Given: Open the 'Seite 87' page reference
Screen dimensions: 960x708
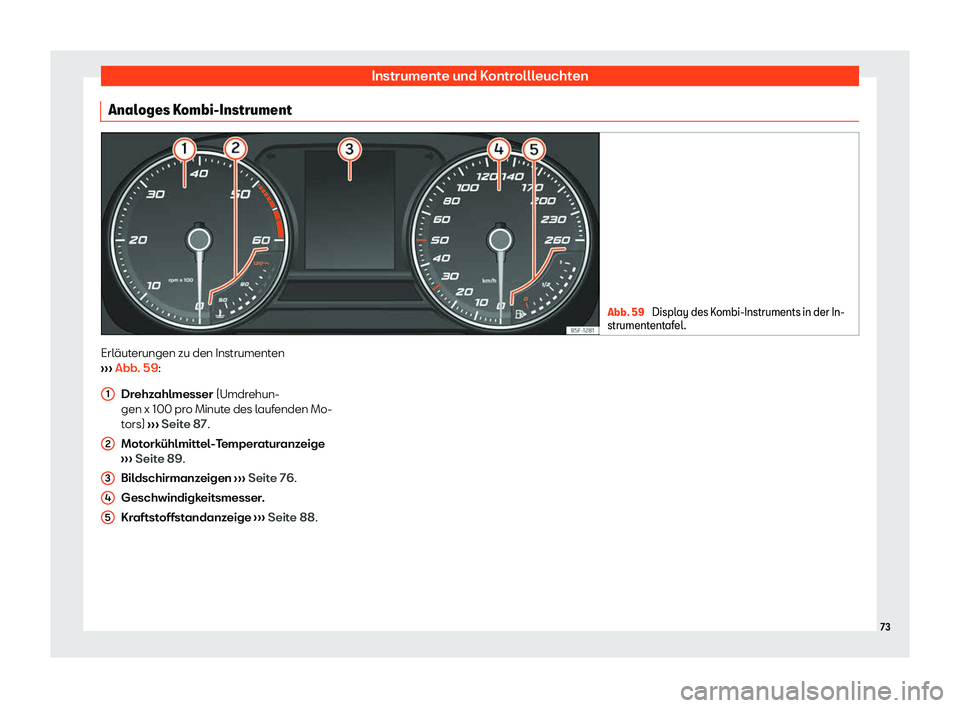Looking at the screenshot, I should coord(184,424).
